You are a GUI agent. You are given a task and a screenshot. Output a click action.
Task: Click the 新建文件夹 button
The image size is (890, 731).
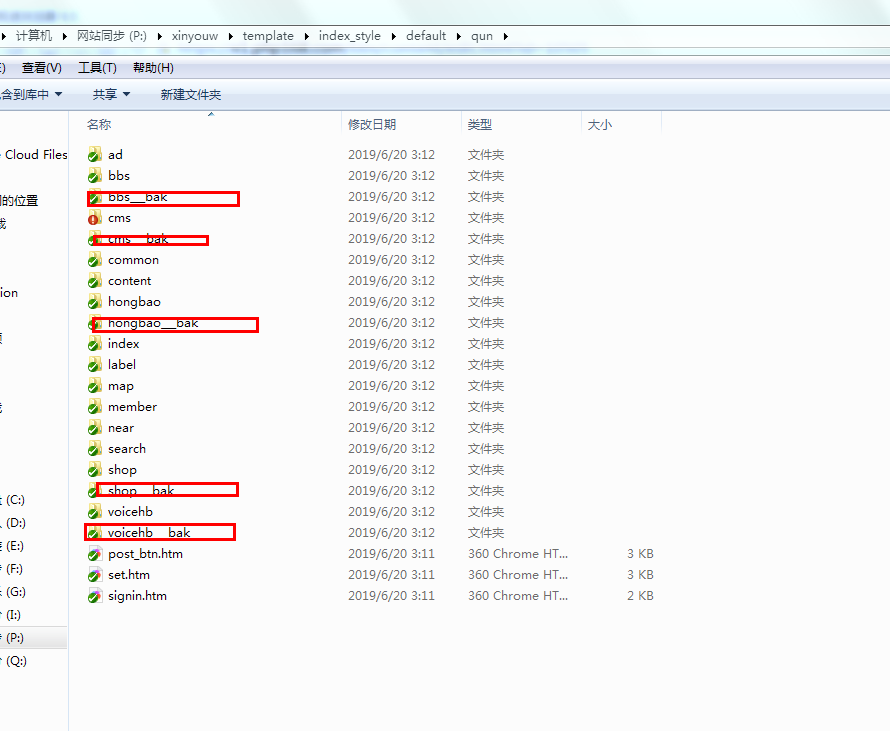(x=190, y=94)
